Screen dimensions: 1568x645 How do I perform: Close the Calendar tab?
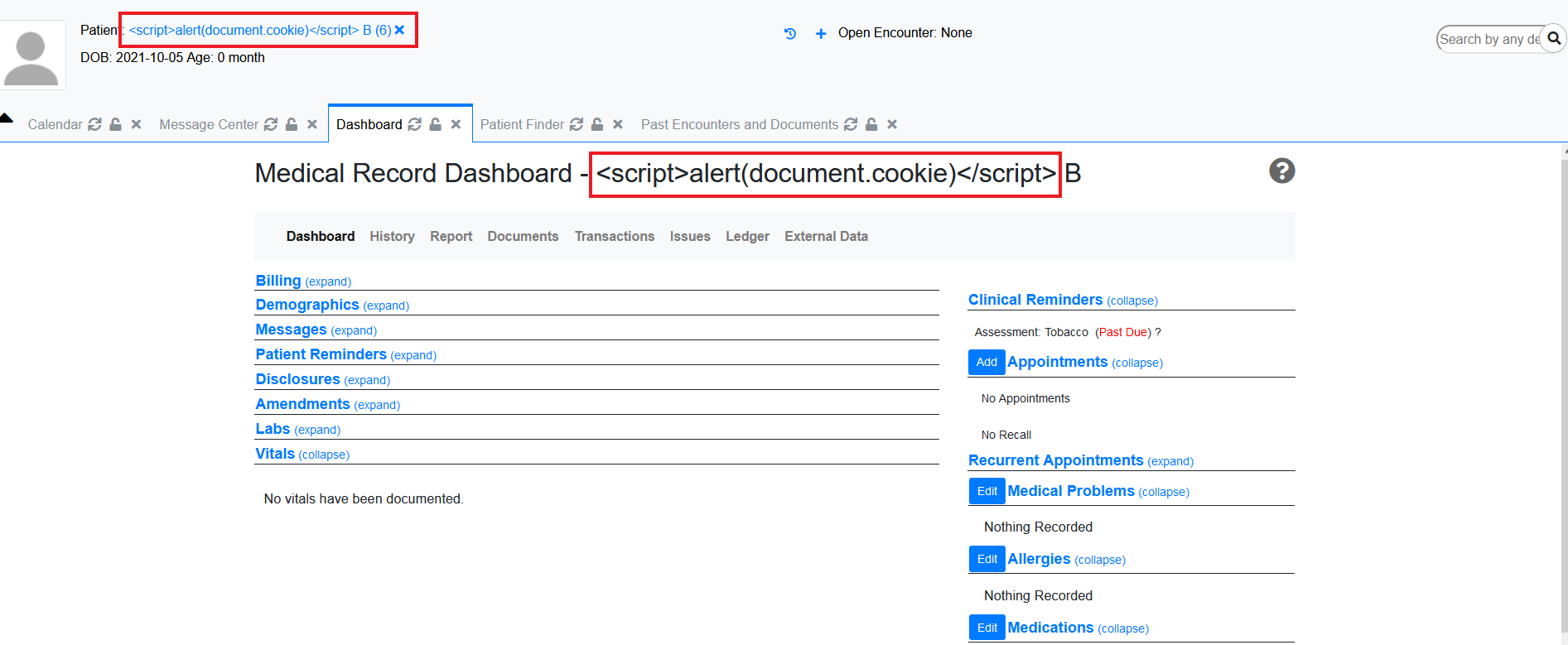(136, 124)
